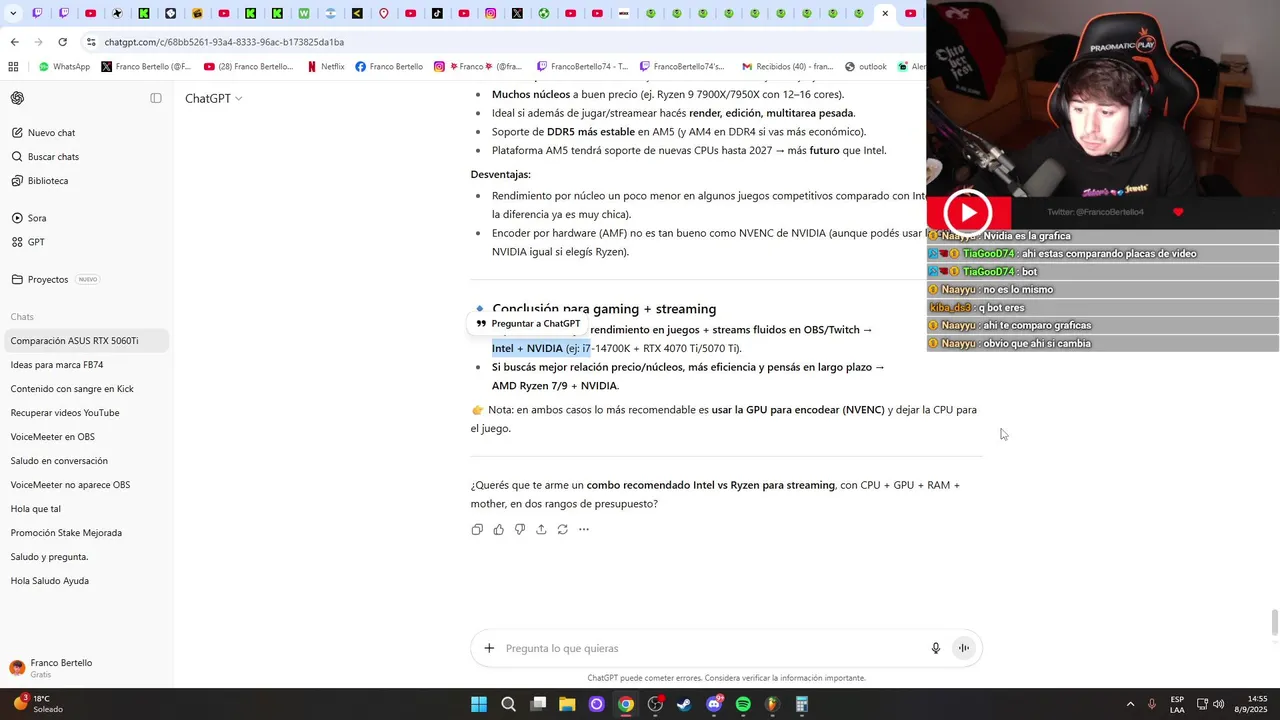The height and width of the screenshot is (720, 1280).
Task: Open the volume speaker tray icon
Action: pyautogui.click(x=1218, y=704)
